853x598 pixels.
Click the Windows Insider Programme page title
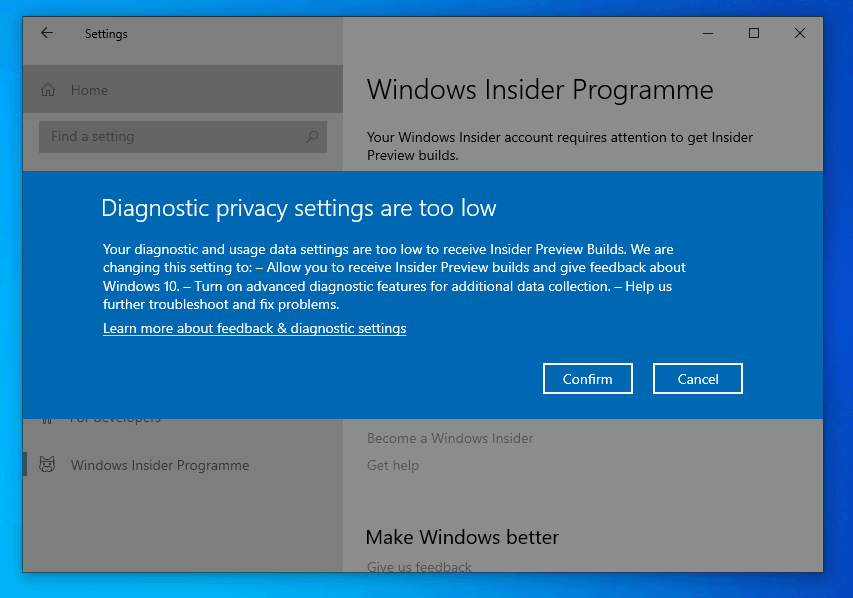click(540, 90)
